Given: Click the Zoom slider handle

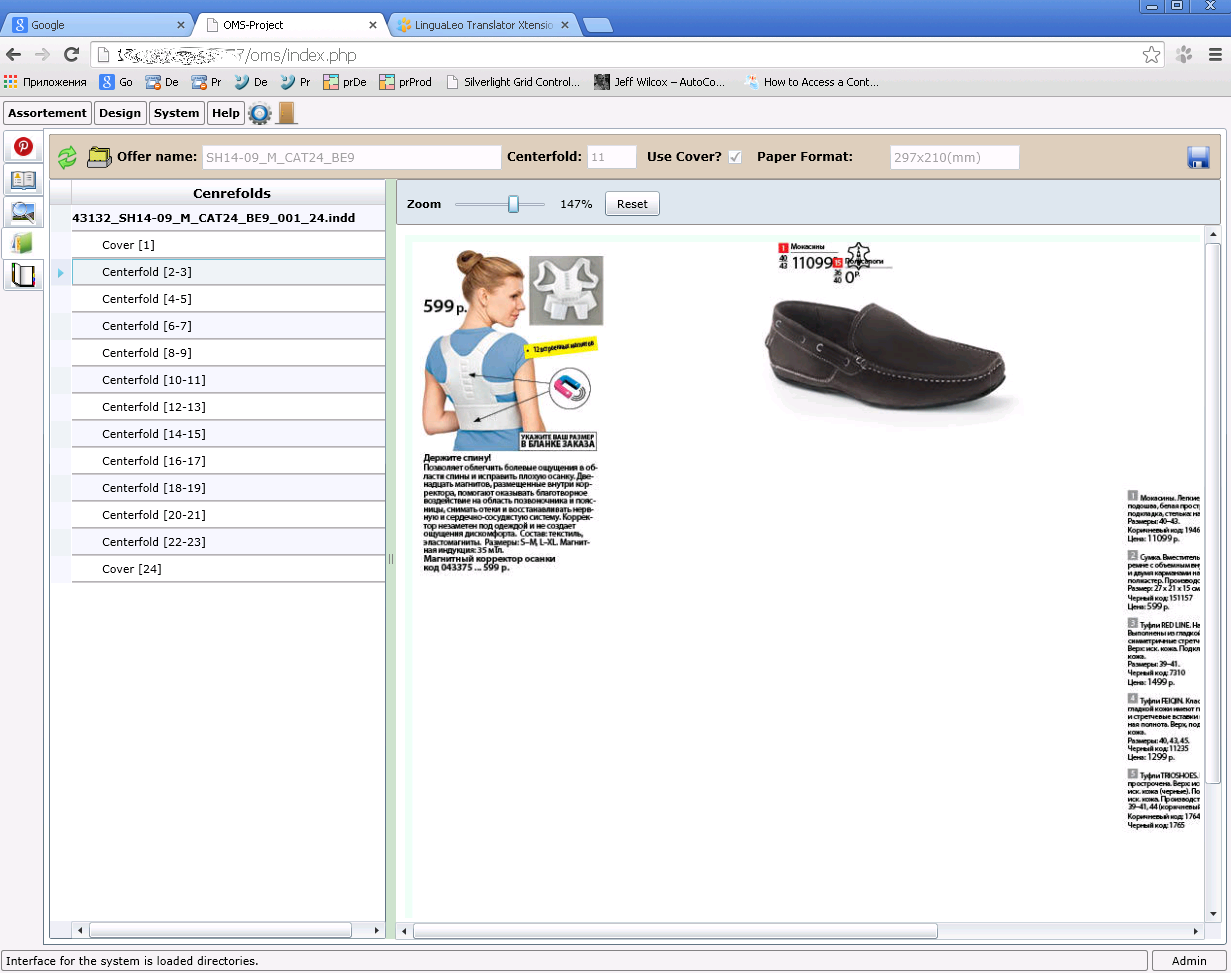Looking at the screenshot, I should (x=513, y=204).
